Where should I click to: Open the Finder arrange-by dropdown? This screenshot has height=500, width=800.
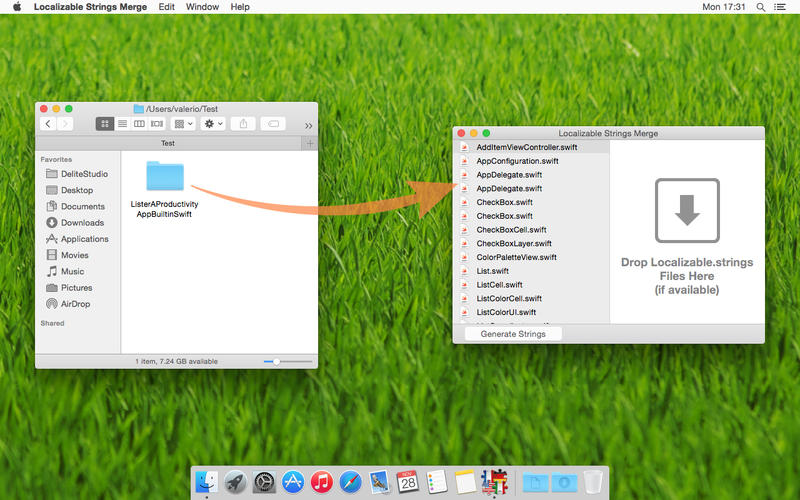[x=184, y=124]
